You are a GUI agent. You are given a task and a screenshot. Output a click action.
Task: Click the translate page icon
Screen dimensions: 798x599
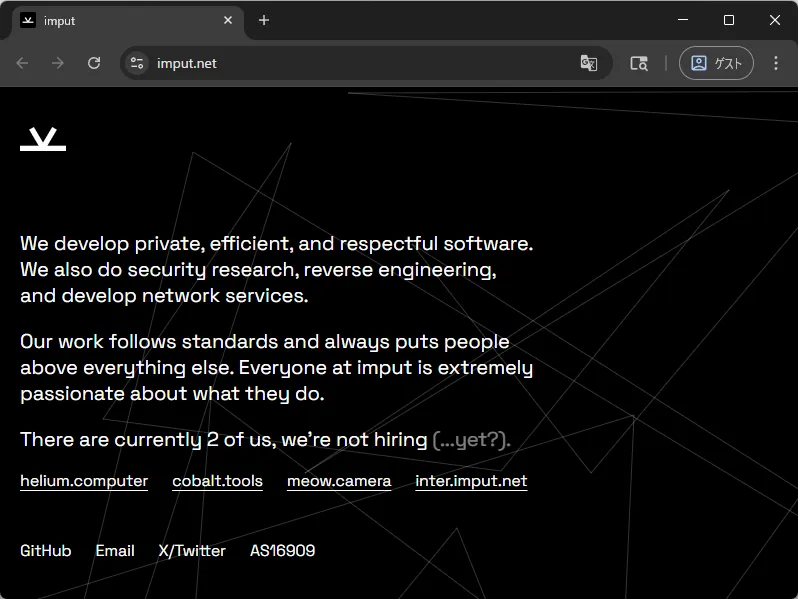point(589,63)
